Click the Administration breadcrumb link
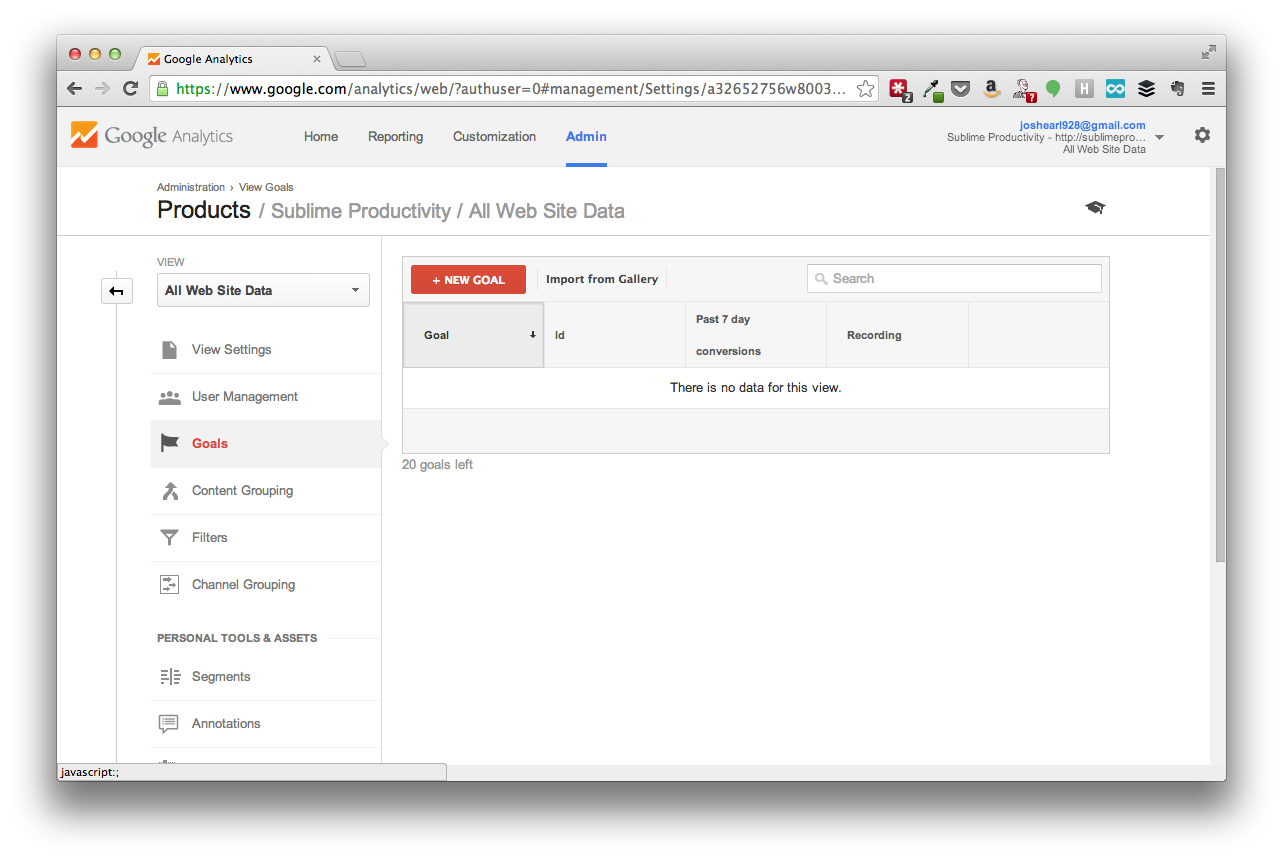This screenshot has width=1283, height=860. [x=191, y=187]
